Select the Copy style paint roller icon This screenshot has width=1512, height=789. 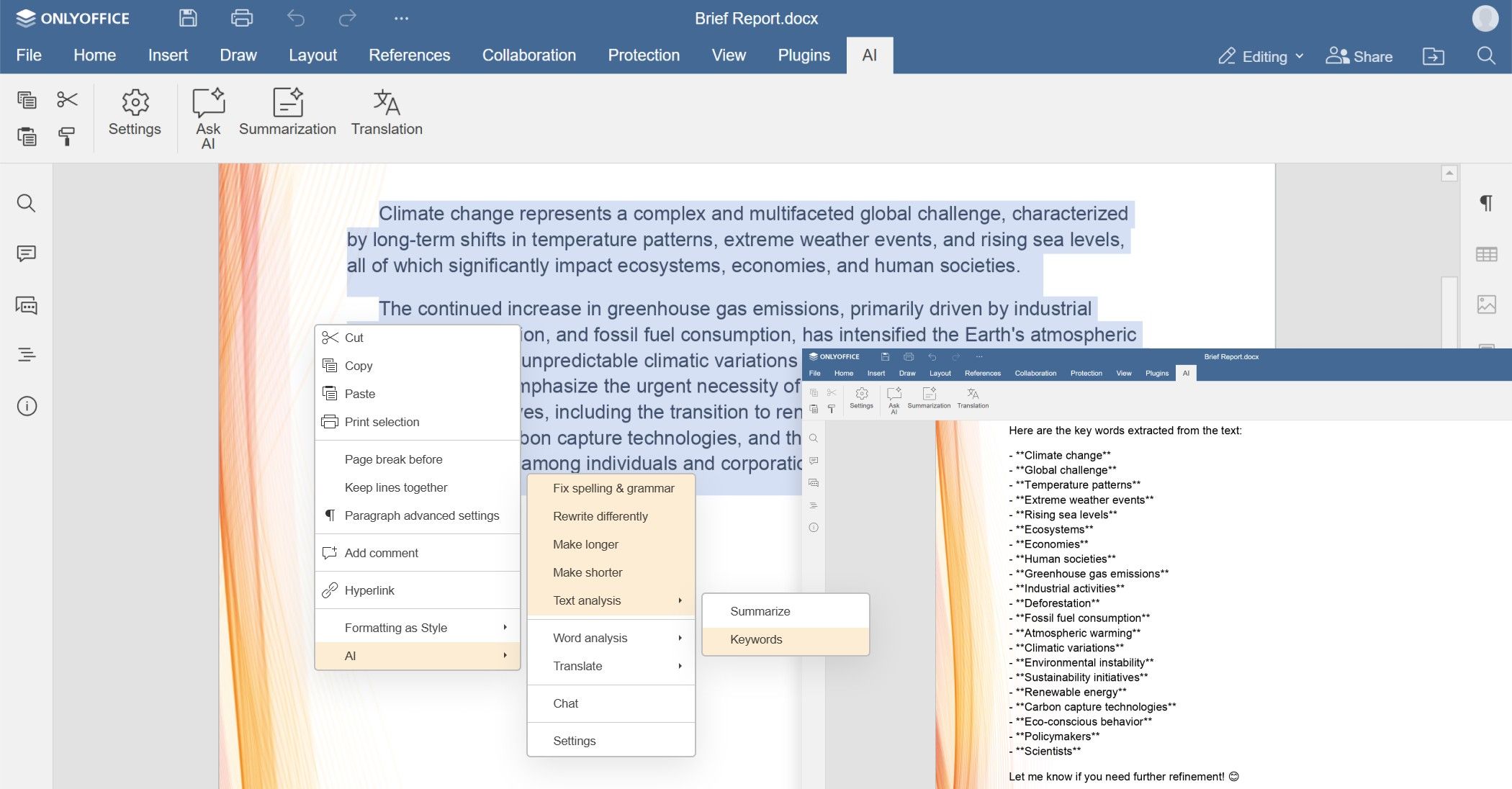click(67, 136)
